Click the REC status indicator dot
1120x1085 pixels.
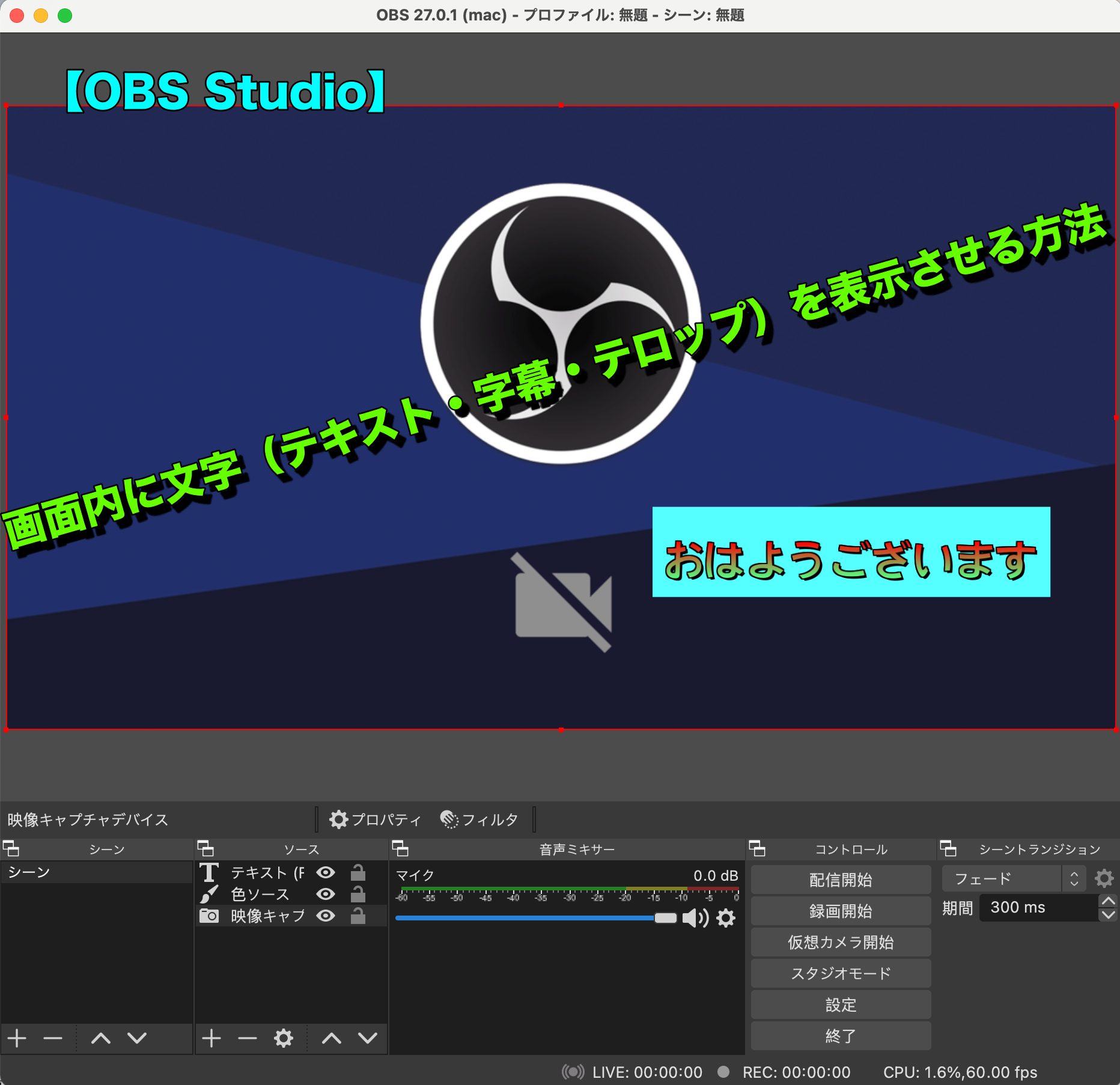click(723, 1072)
